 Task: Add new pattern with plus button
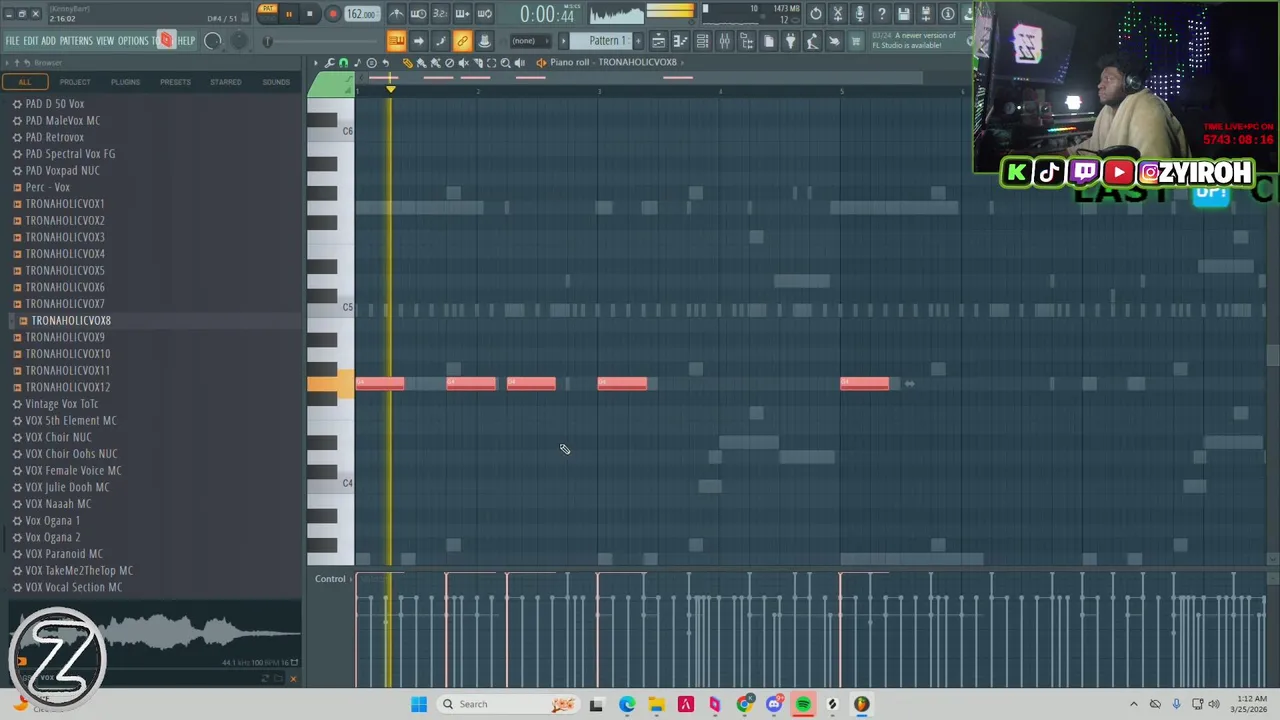click(x=638, y=41)
